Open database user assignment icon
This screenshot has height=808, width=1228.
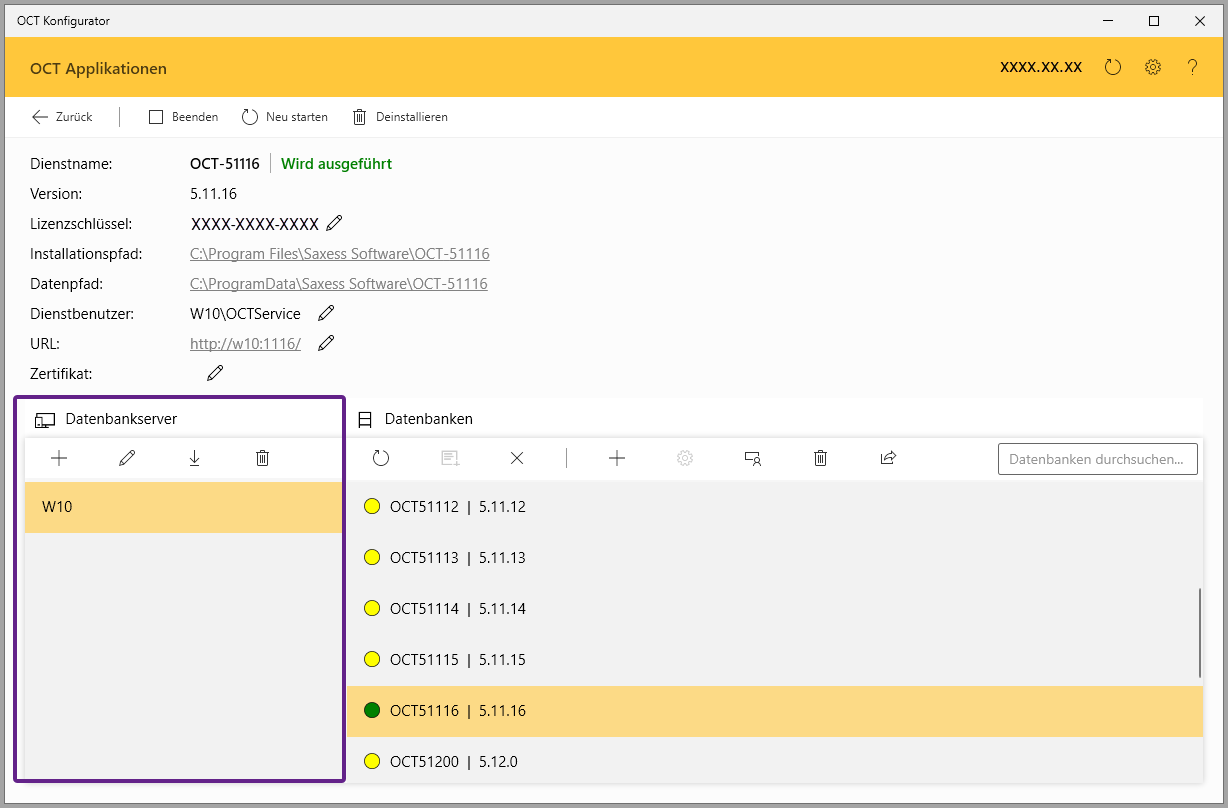[x=753, y=458]
